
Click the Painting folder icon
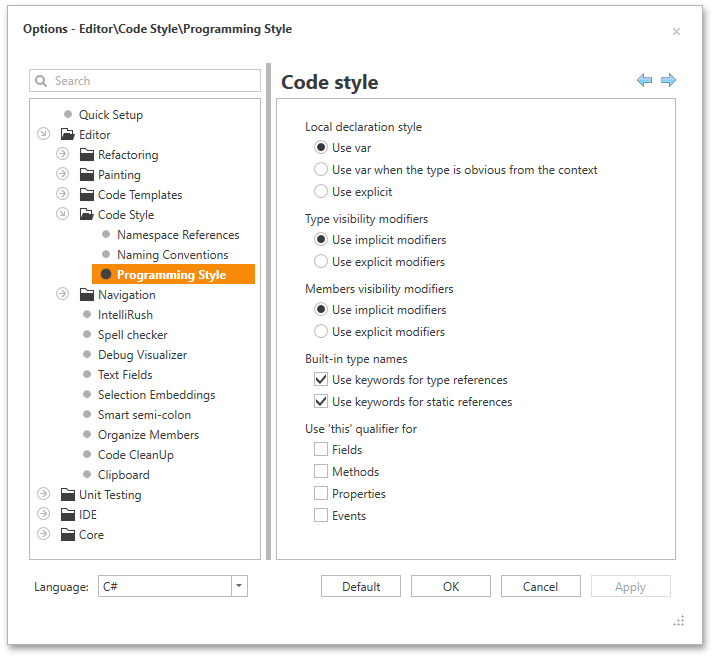pyautogui.click(x=87, y=175)
